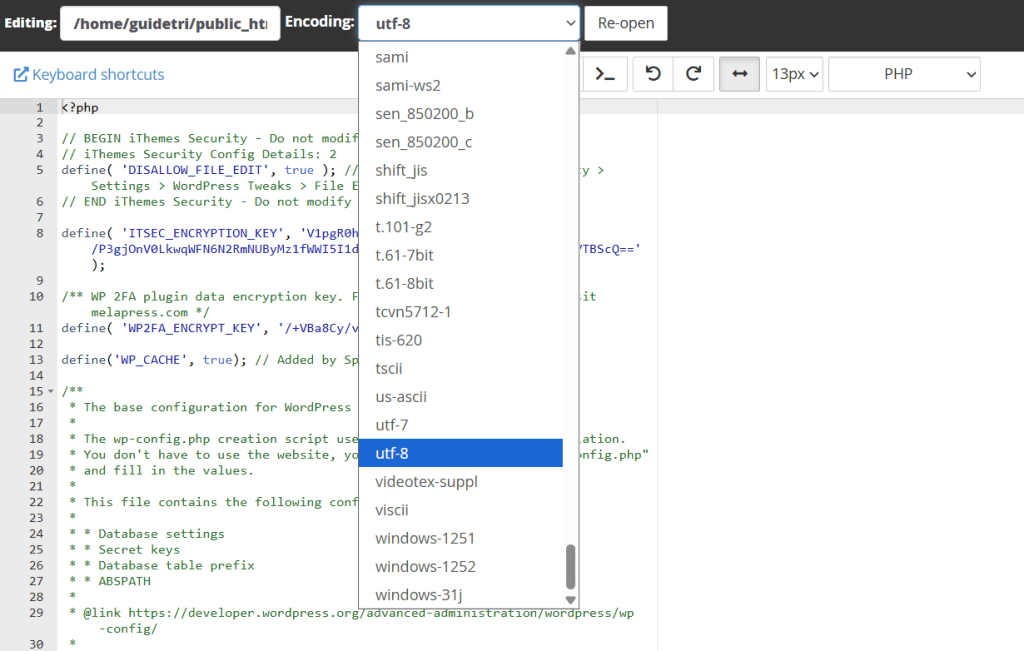Viewport: 1024px width, 651px height.
Task: Click 'WP2FA_ENCRYPT_KEY' string on line 11
Action: point(192,328)
